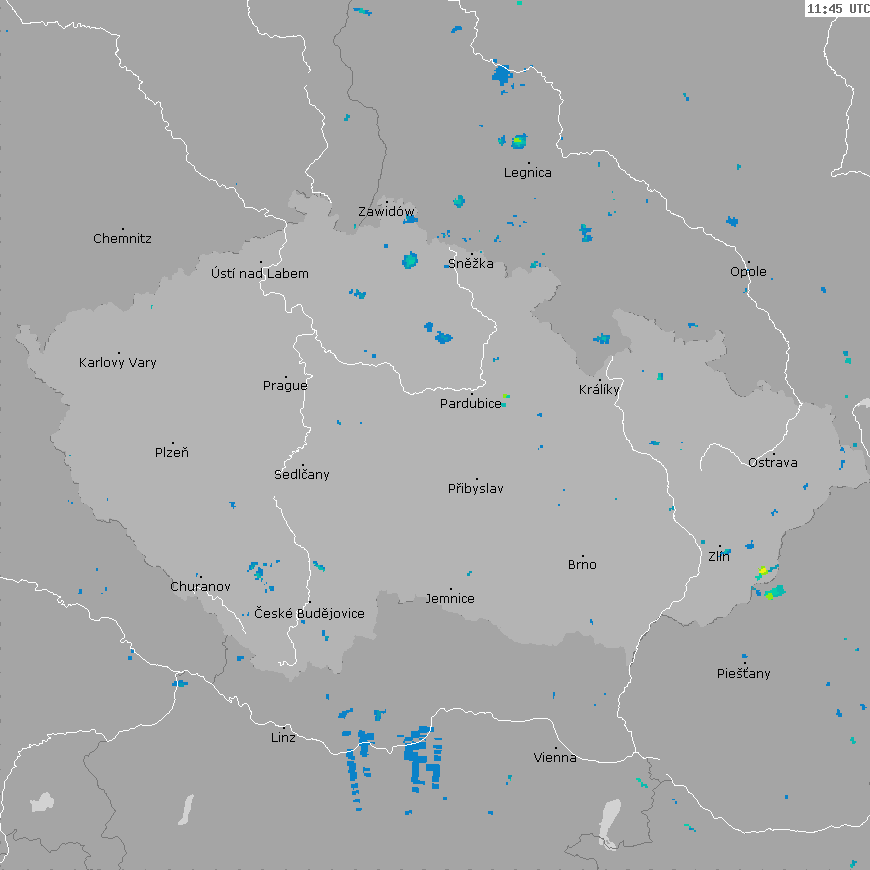This screenshot has width=870, height=870.
Task: Select the Linz city label
Action: (x=283, y=738)
